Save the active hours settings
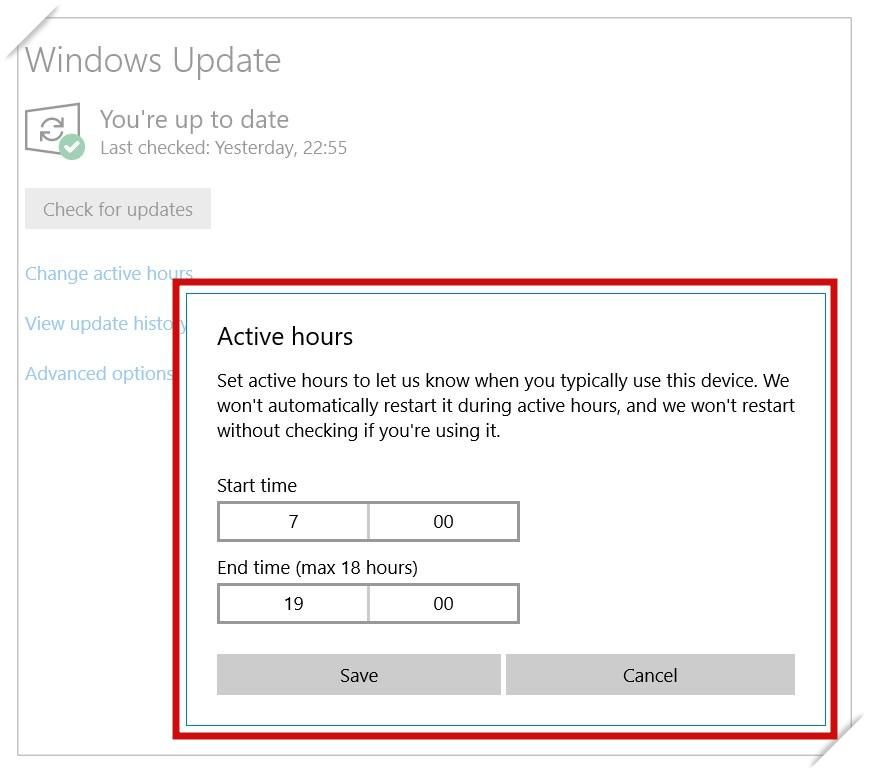 [358, 675]
